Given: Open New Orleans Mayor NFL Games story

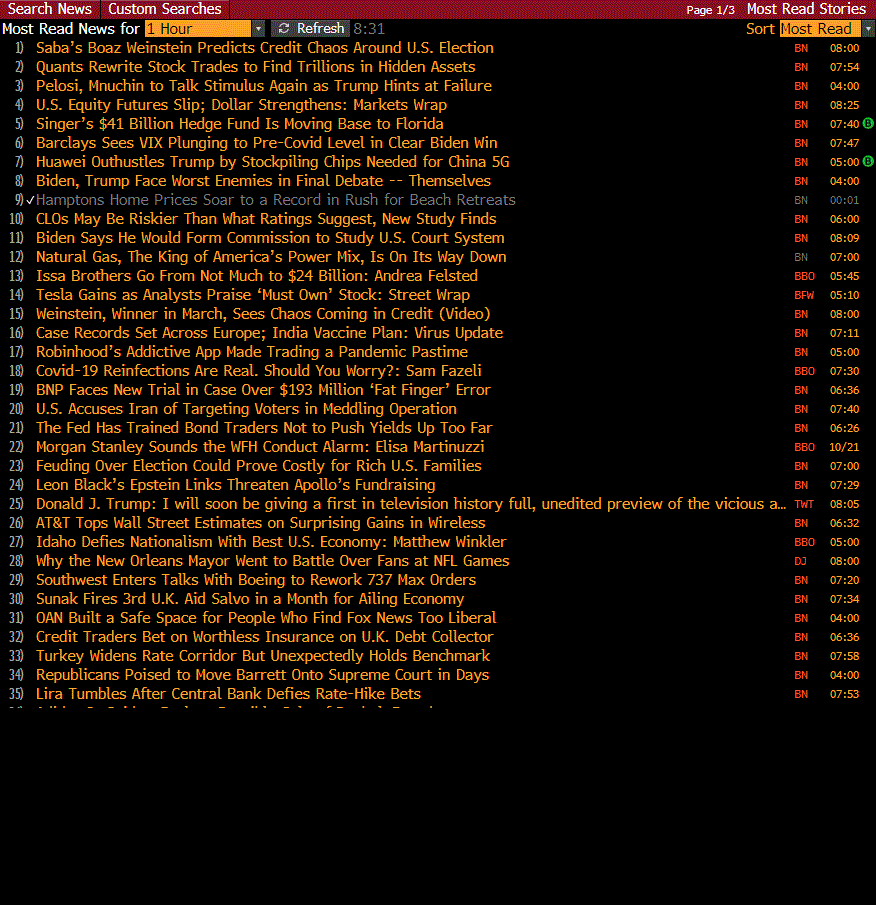Looking at the screenshot, I should pos(272,562).
